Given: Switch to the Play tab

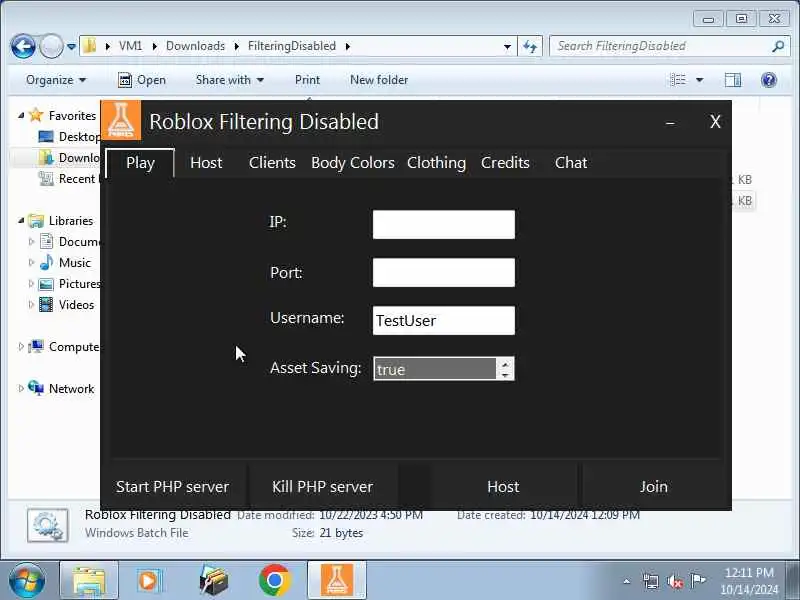Looking at the screenshot, I should 140,163.
